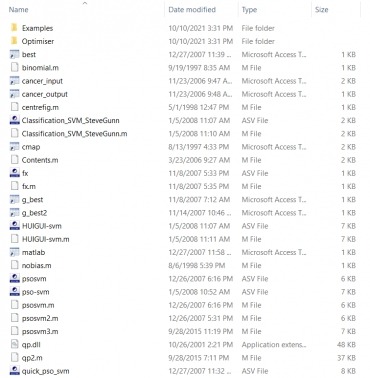
Task: Click the psosvm.m file icon
Action: click(x=14, y=305)
